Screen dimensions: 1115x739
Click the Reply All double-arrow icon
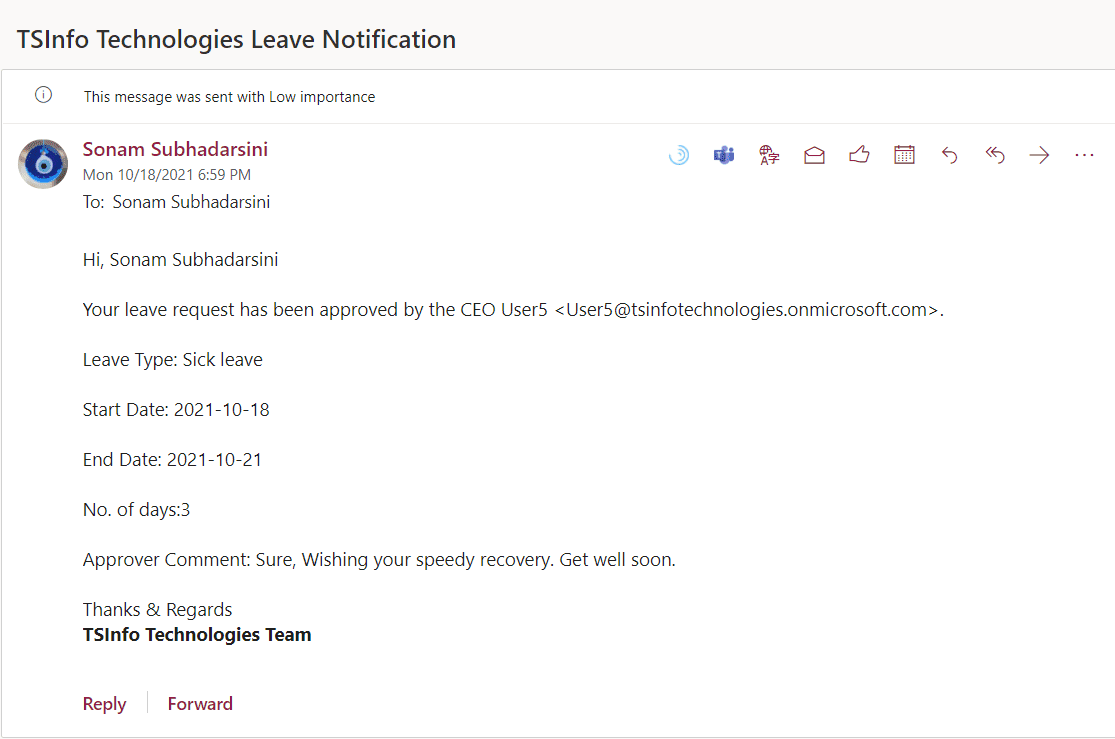[995, 155]
